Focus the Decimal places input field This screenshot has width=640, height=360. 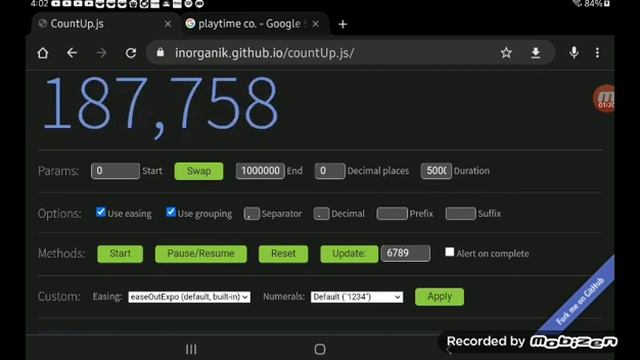coord(330,171)
